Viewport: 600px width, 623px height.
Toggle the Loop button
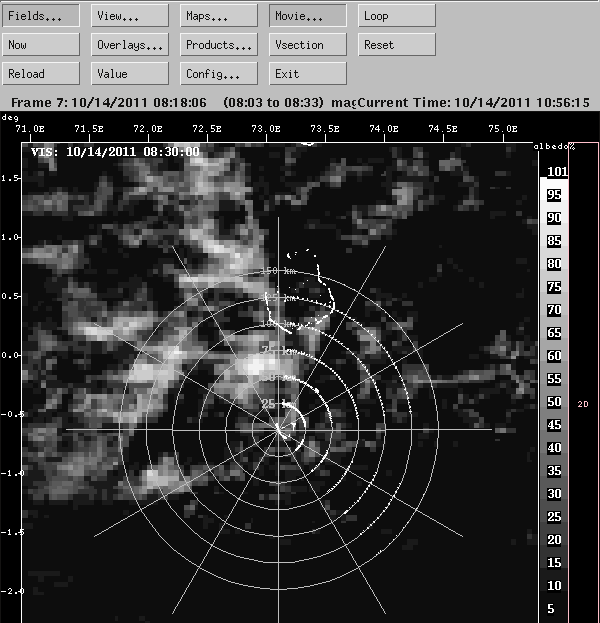(397, 16)
